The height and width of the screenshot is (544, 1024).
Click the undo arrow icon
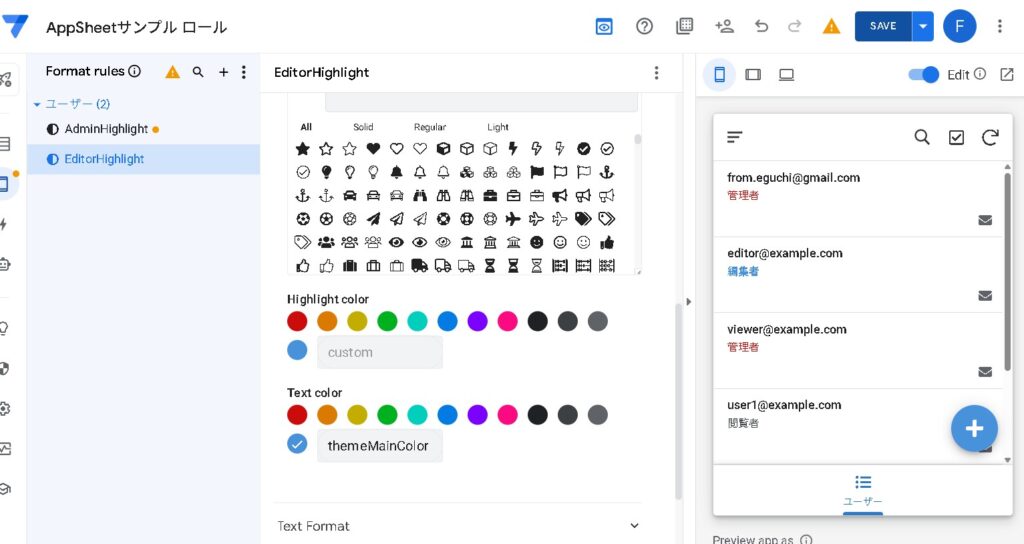(762, 27)
